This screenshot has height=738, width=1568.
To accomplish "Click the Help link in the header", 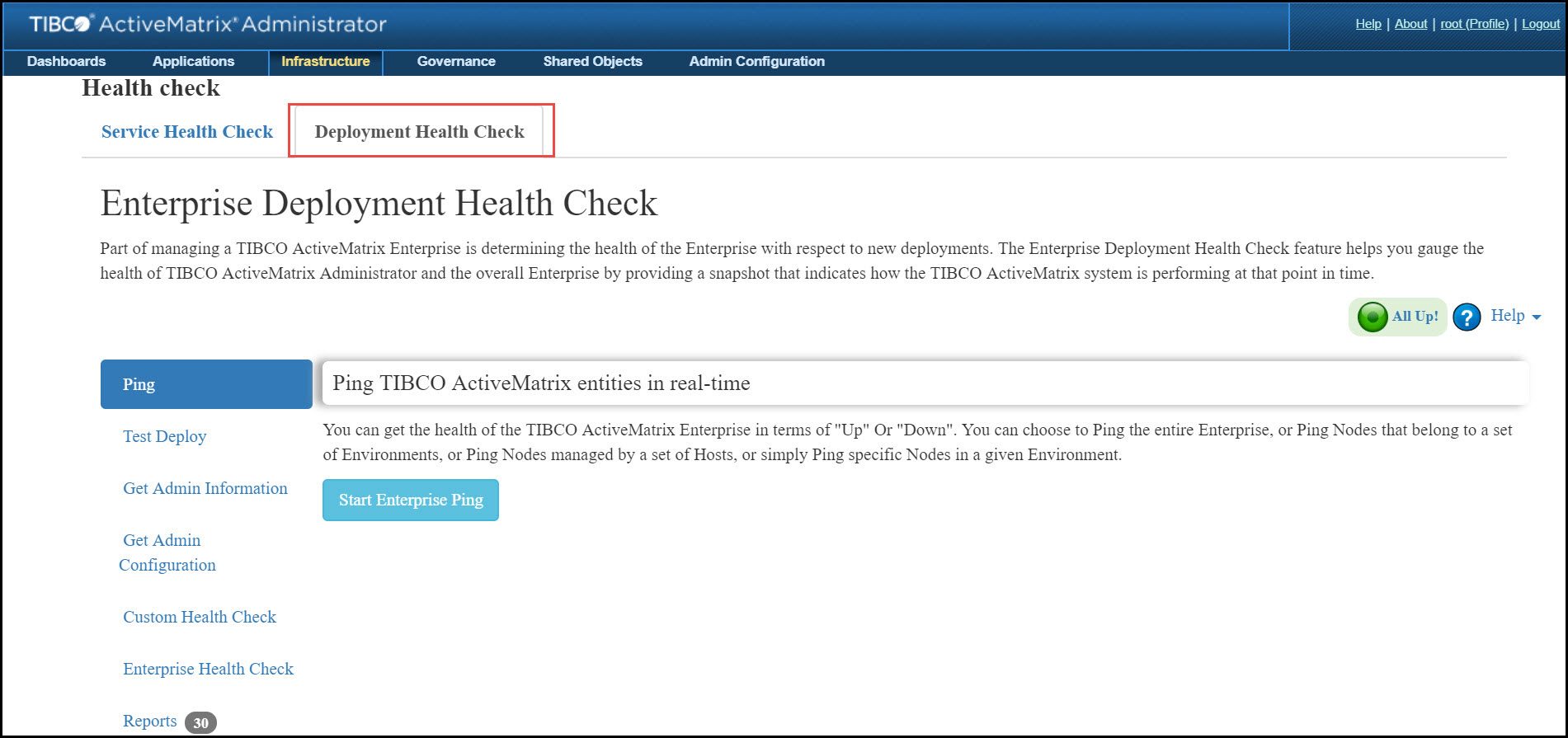I will (x=1368, y=24).
